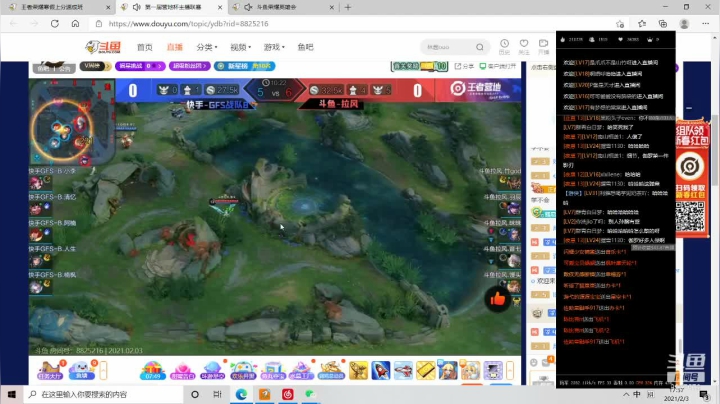
Task: Click the red 新春红包 side banner
Action: pyautogui.click(x=692, y=177)
